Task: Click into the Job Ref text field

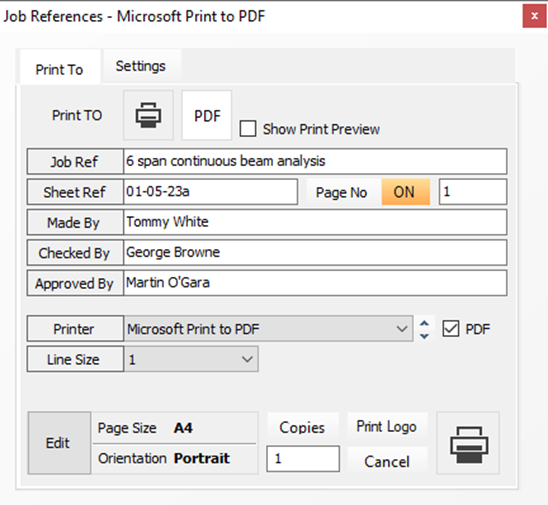Action: point(315,161)
